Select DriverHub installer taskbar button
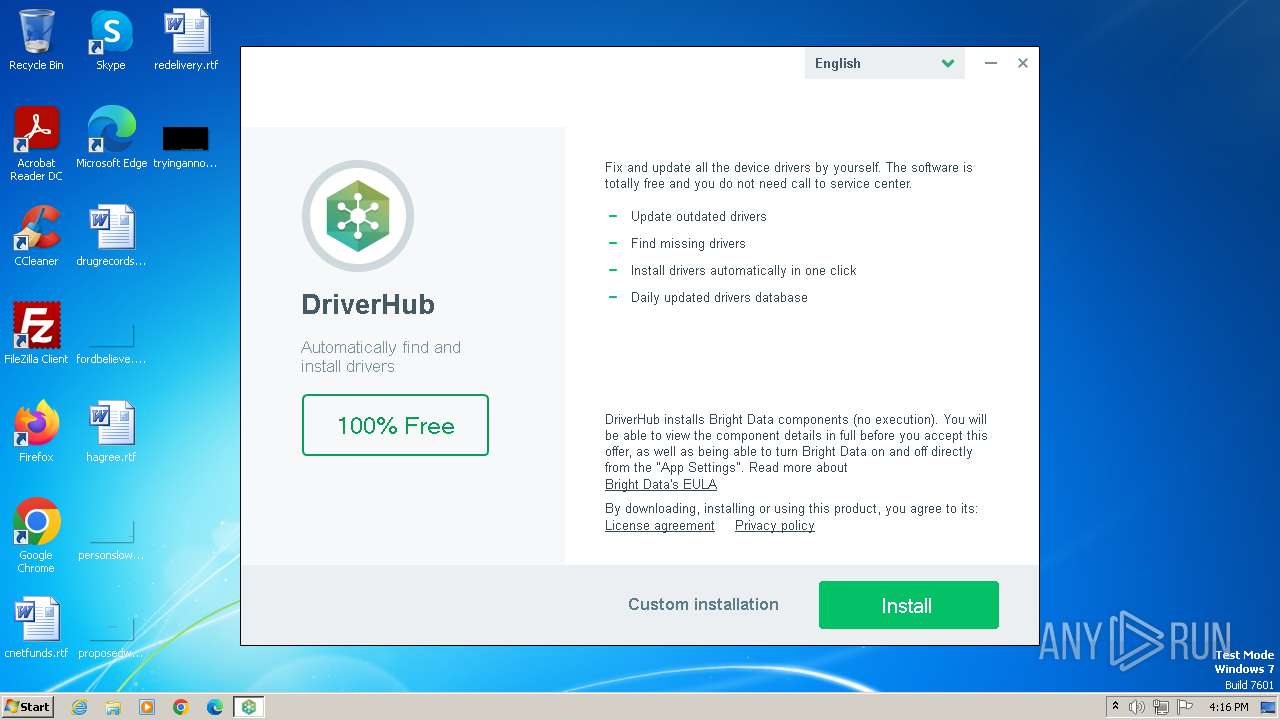This screenshot has width=1280, height=720. [248, 707]
